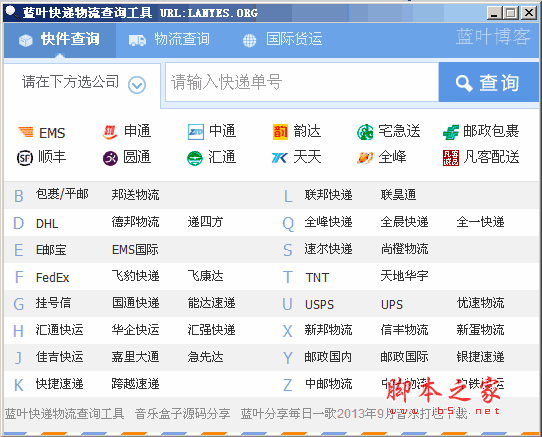
Task: Click the 宅急送 green logo icon
Action: click(365, 132)
